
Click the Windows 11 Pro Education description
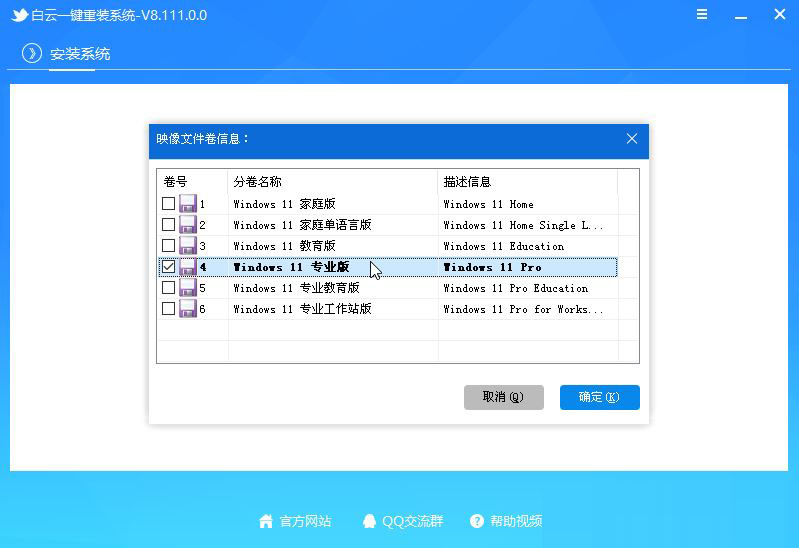[x=516, y=288]
